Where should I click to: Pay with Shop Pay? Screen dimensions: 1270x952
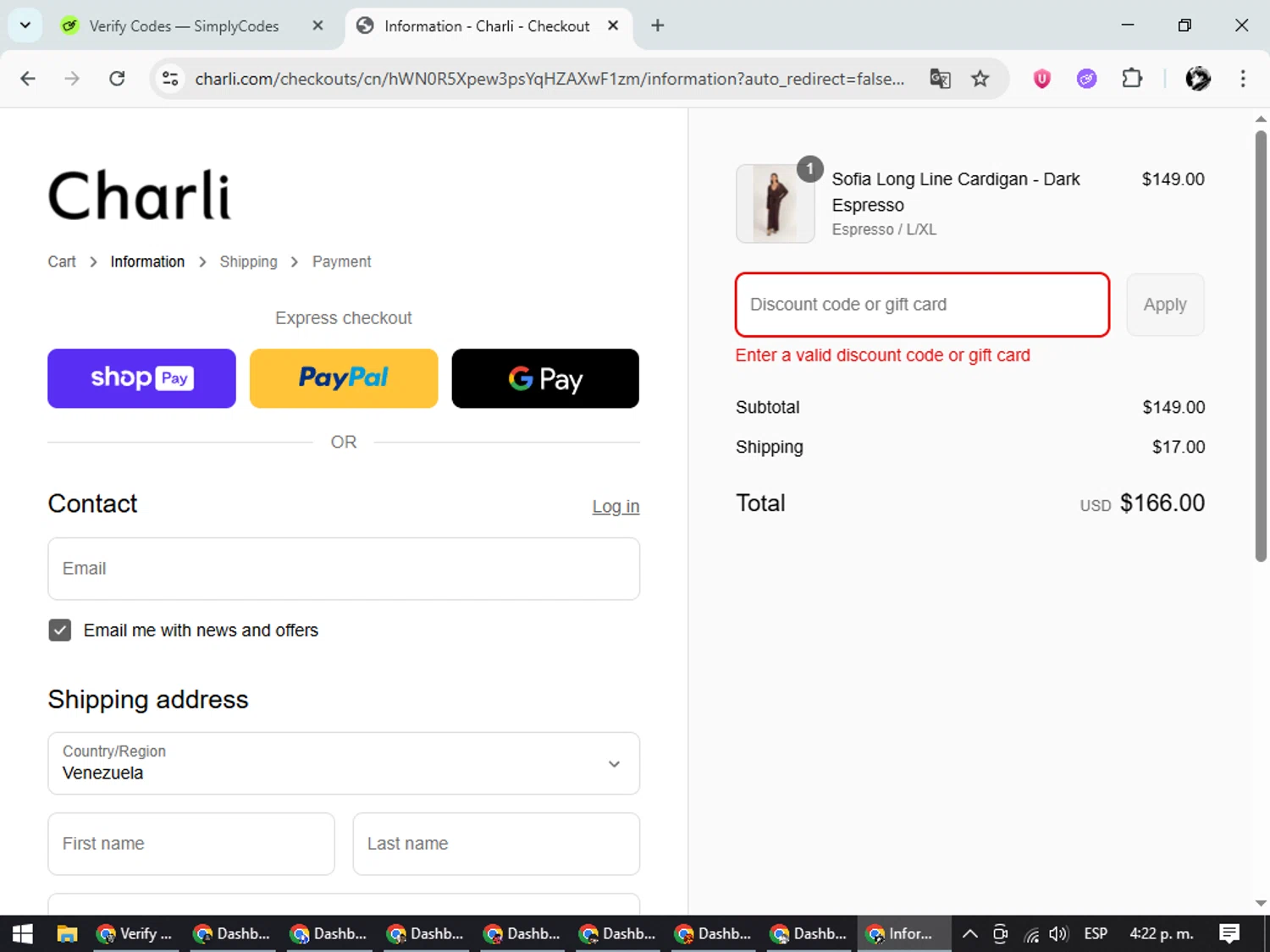coord(141,378)
